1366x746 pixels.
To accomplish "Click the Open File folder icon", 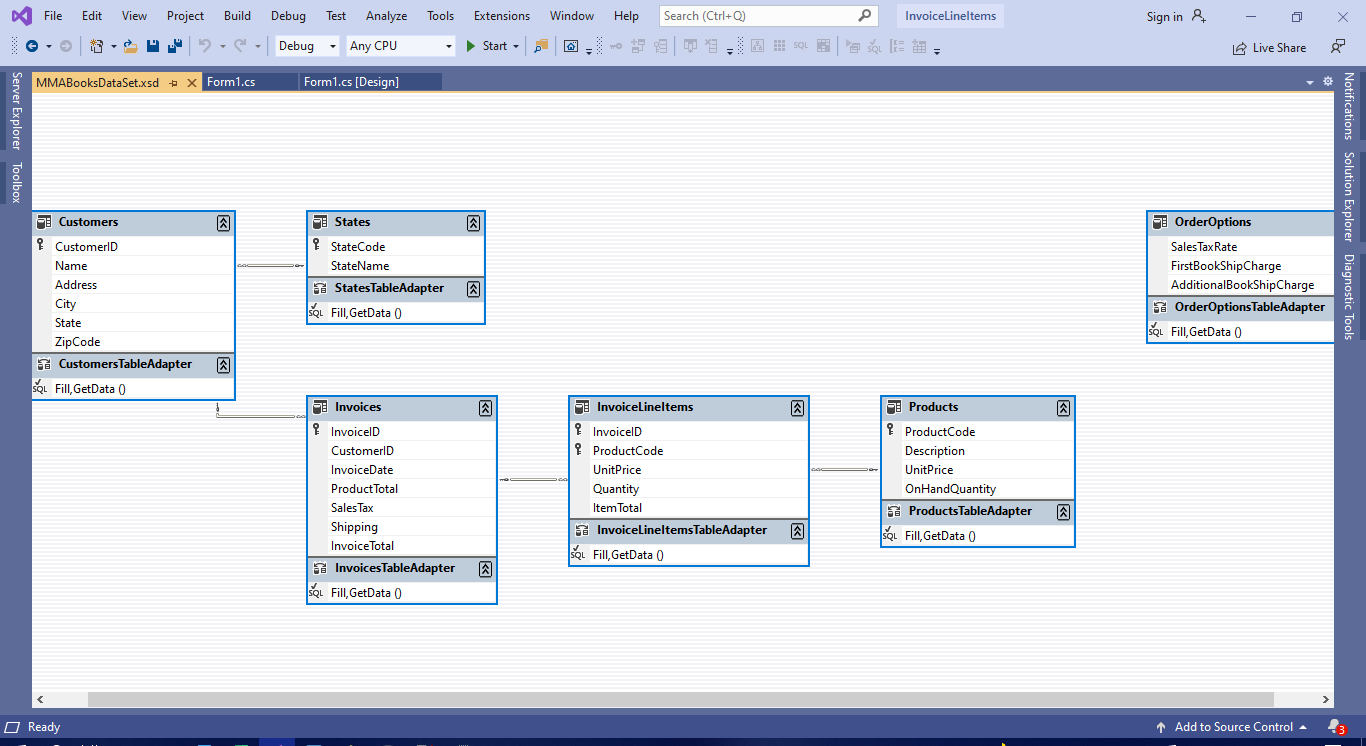I will (130, 46).
